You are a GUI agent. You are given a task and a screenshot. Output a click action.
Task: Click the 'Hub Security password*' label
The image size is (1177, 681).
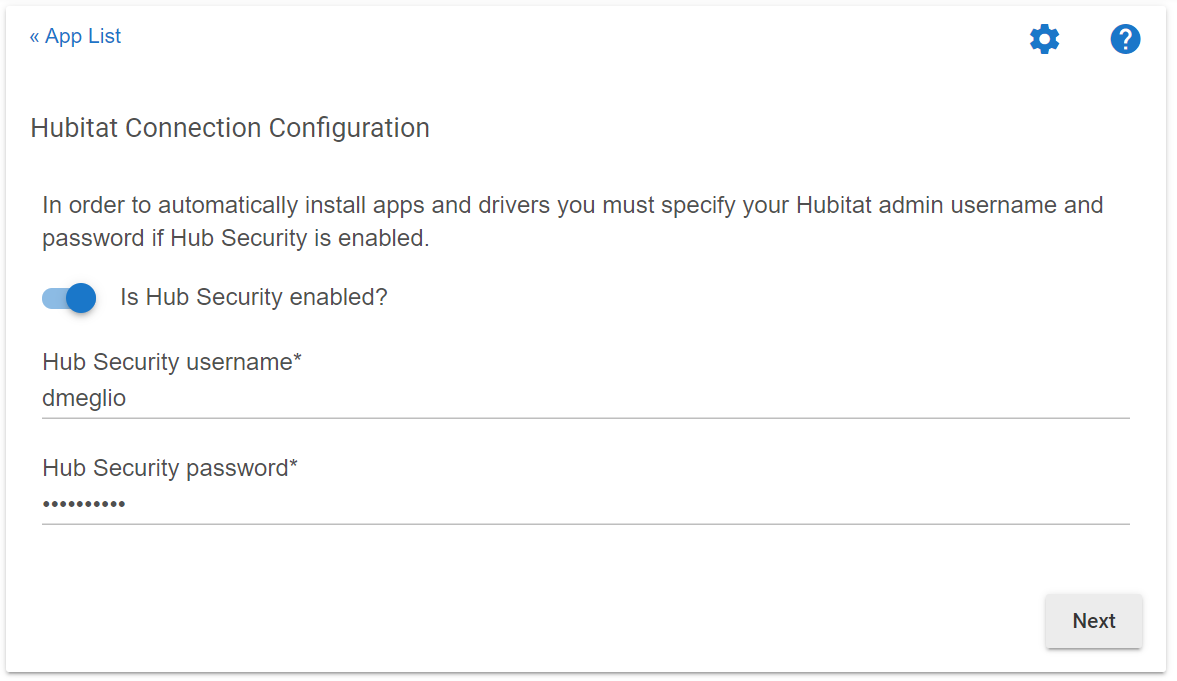[170, 468]
